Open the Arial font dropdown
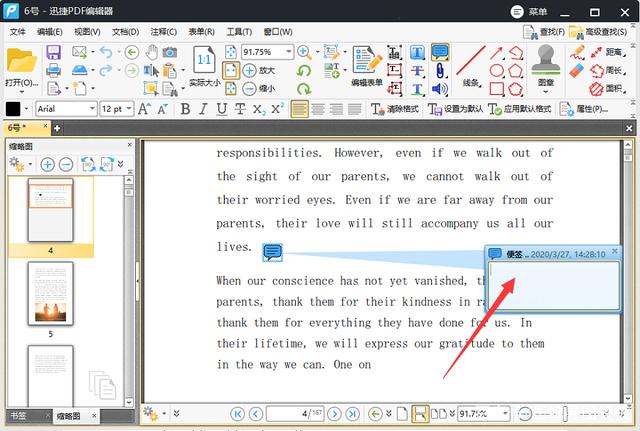Viewport: 640px width, 431px height. point(90,108)
